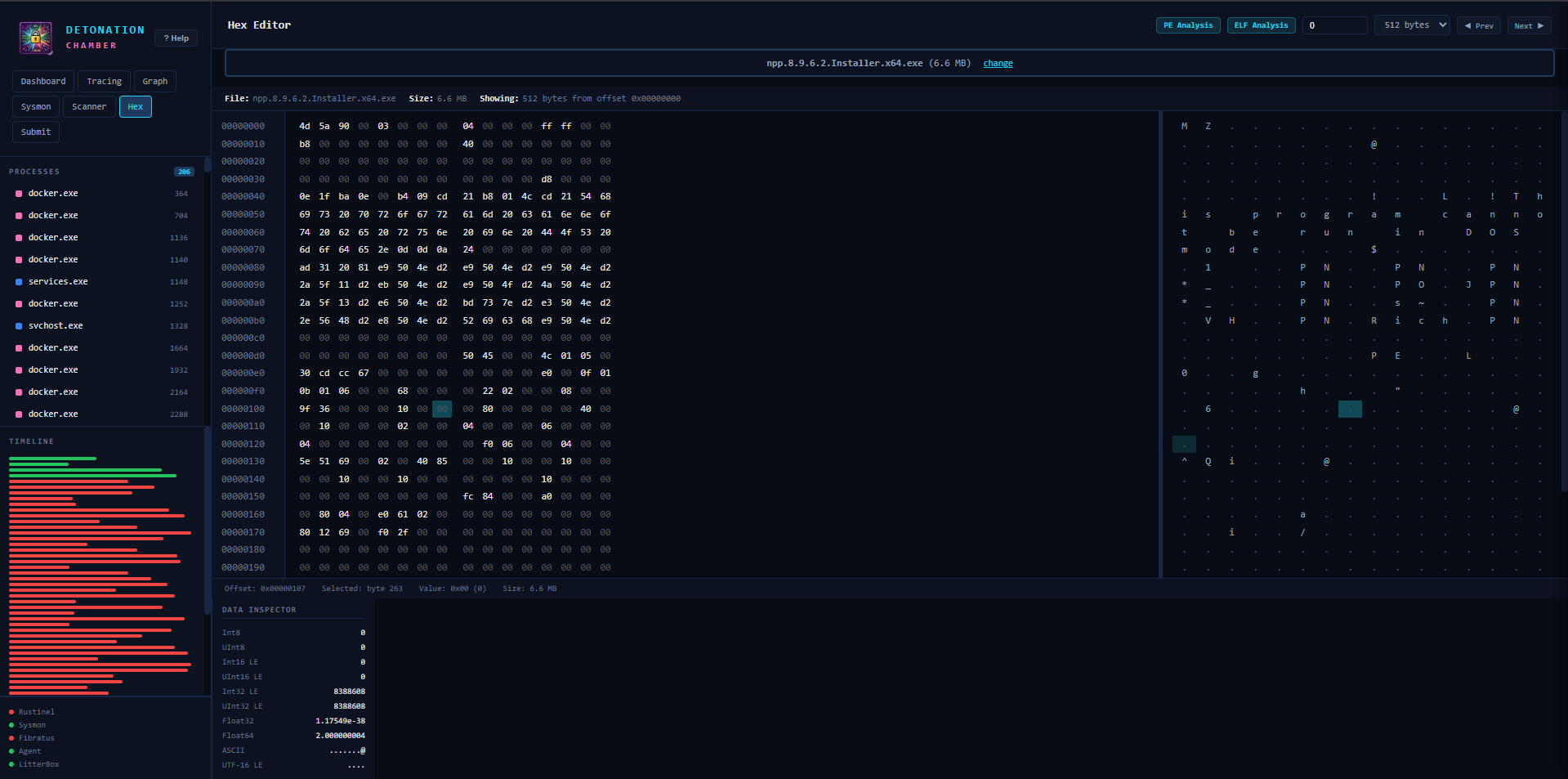Click the Rustinel status indicator
1568x779 pixels.
pos(32,712)
